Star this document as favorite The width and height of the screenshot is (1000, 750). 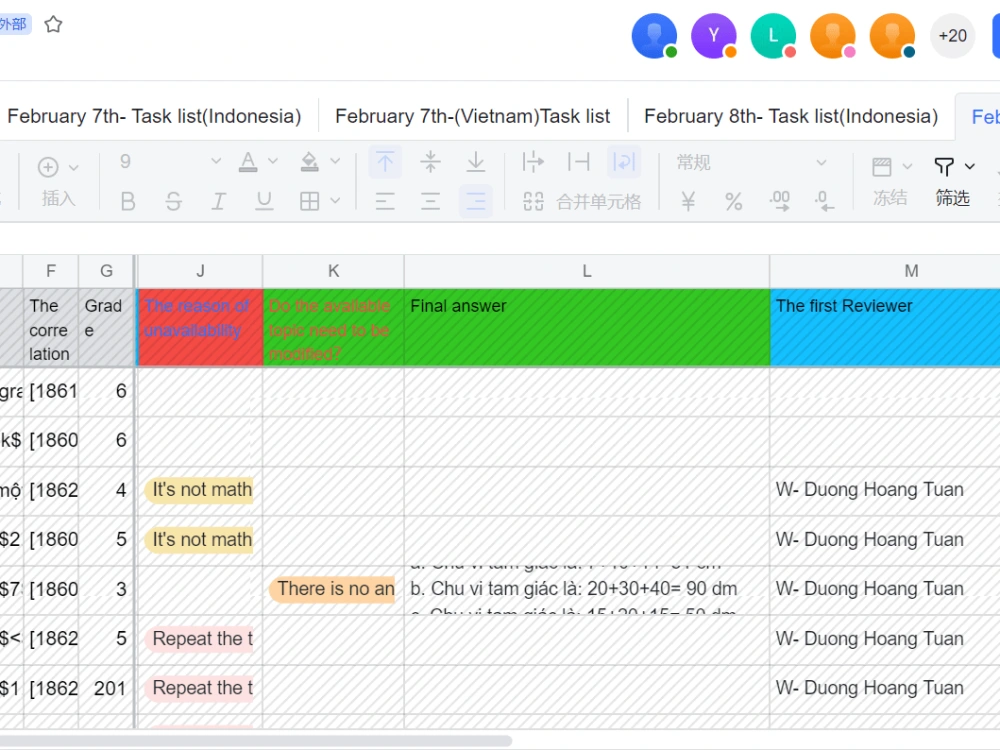[54, 25]
